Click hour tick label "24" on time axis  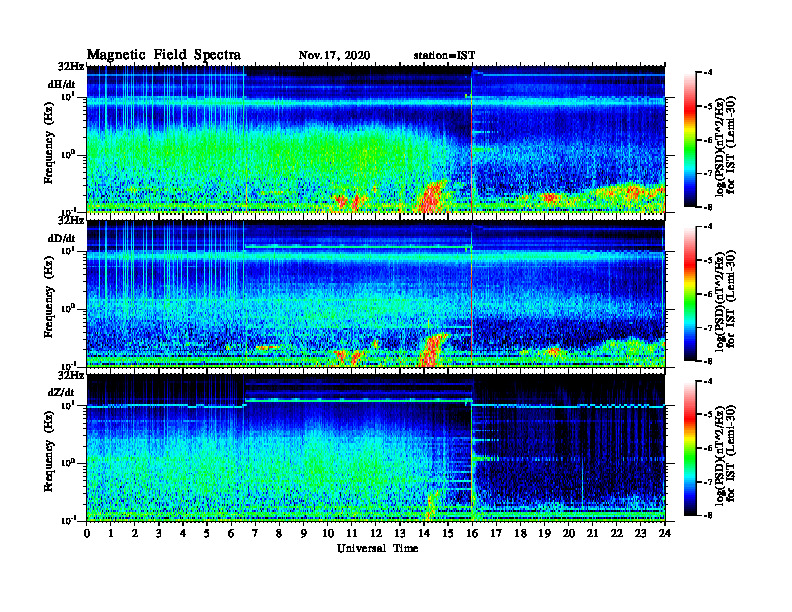click(x=665, y=533)
